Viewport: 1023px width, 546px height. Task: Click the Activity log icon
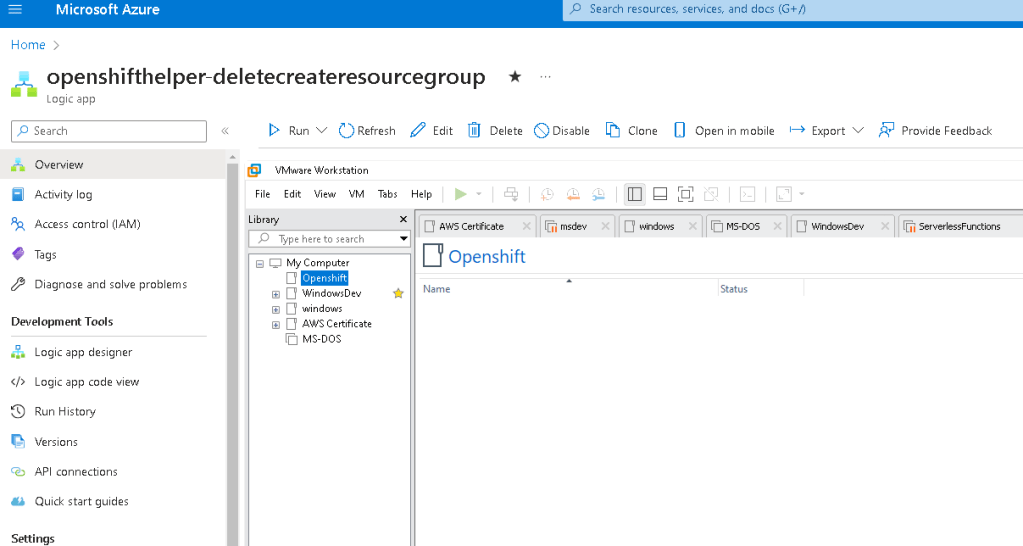click(x=18, y=194)
